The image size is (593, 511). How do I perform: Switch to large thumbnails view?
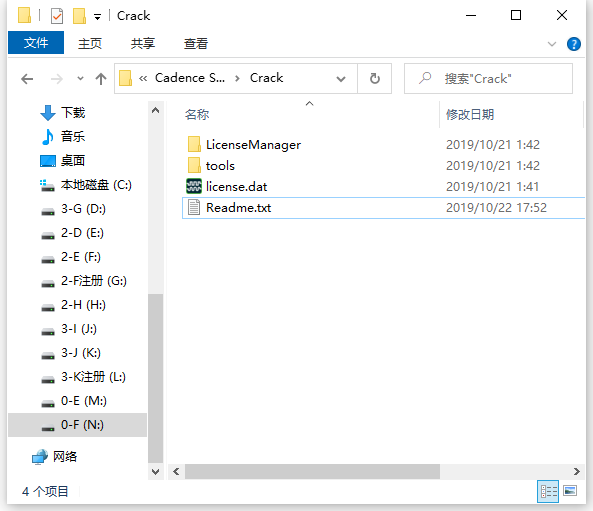(x=570, y=491)
